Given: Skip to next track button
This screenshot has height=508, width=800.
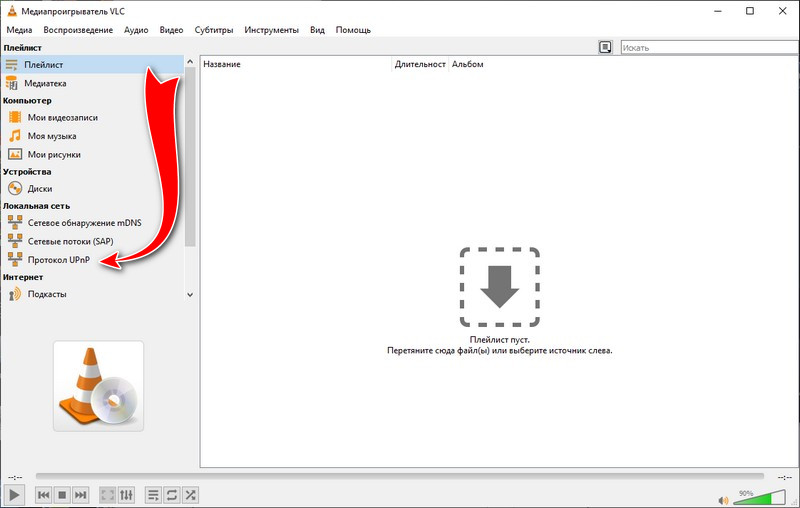Looking at the screenshot, I should (x=80, y=495).
